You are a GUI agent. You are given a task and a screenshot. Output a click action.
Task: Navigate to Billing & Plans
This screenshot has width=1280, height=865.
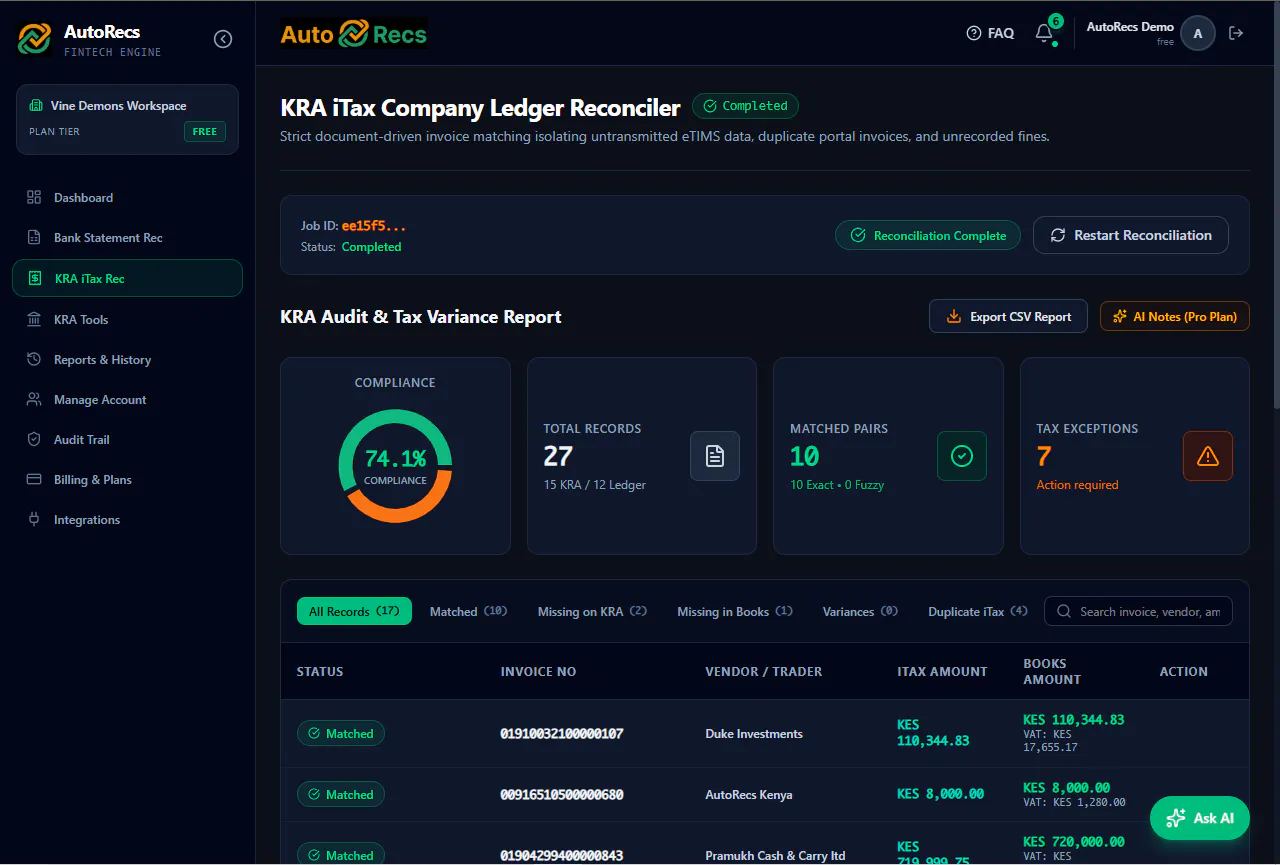(x=127, y=480)
